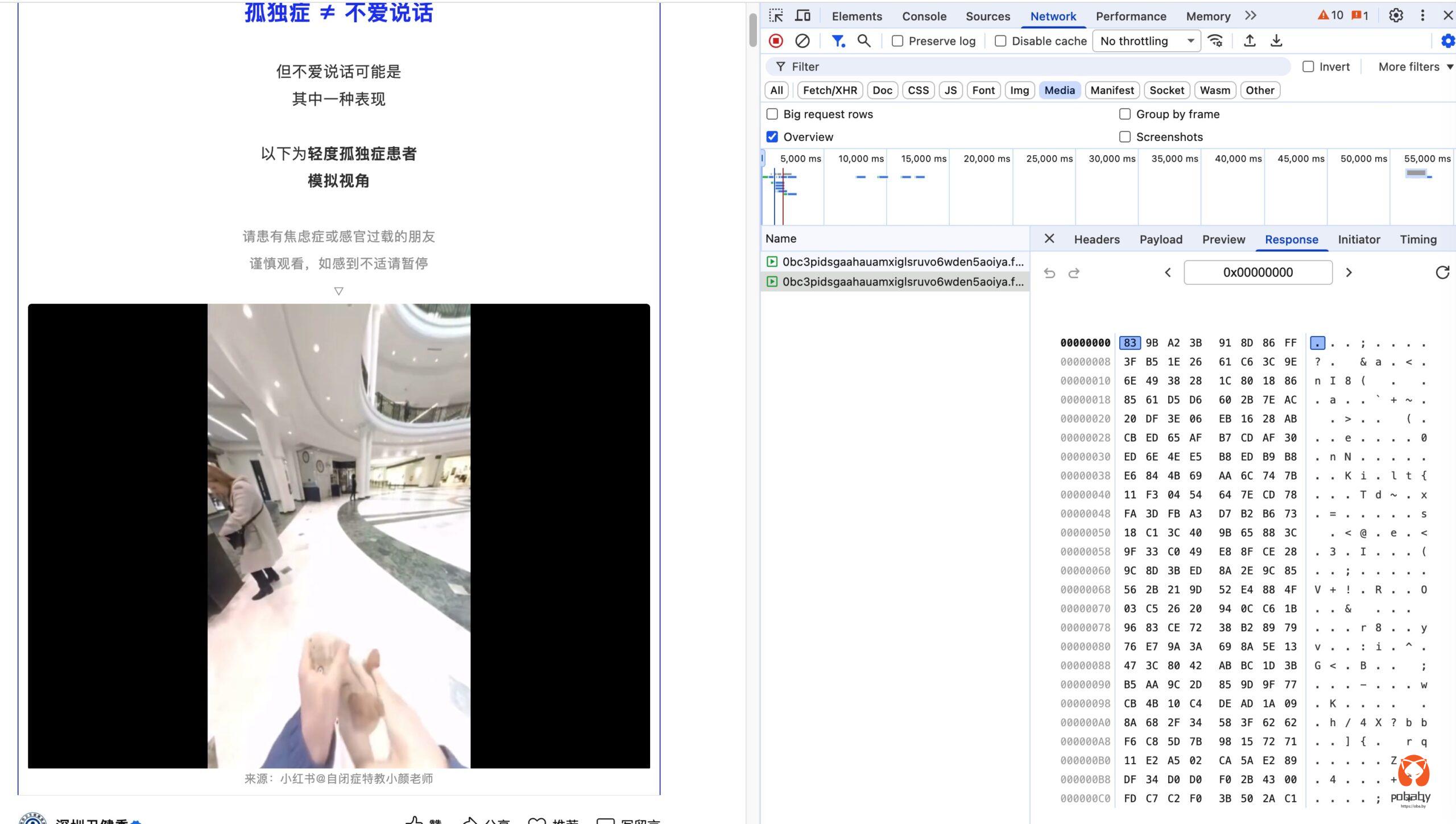Check the Disable cache option

pos(1000,41)
